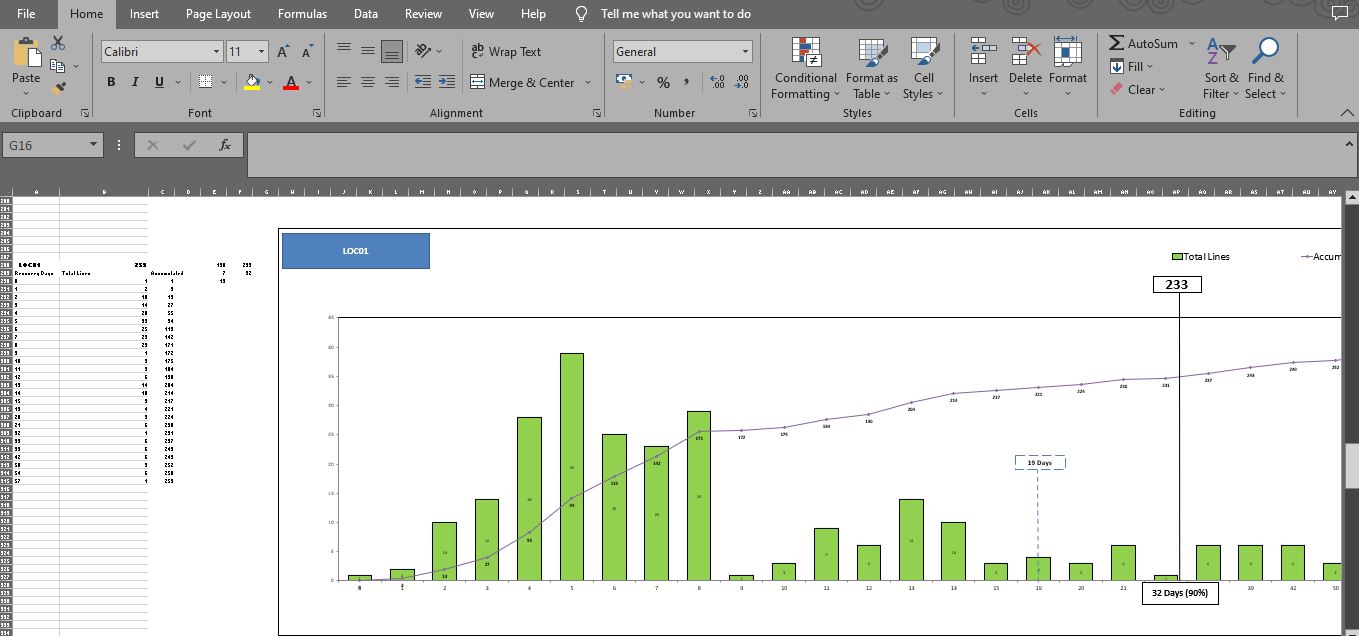Select the Format Painter brush
The height and width of the screenshot is (636, 1359).
click(58, 89)
